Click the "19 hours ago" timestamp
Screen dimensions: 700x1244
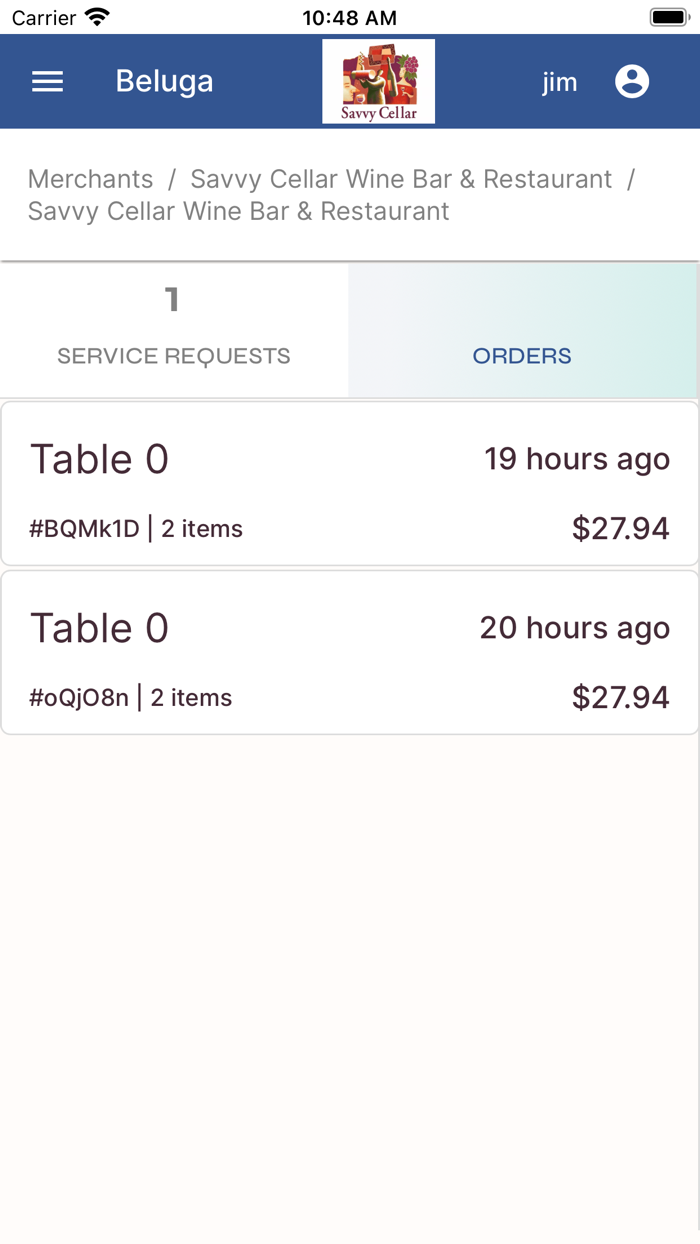point(577,459)
